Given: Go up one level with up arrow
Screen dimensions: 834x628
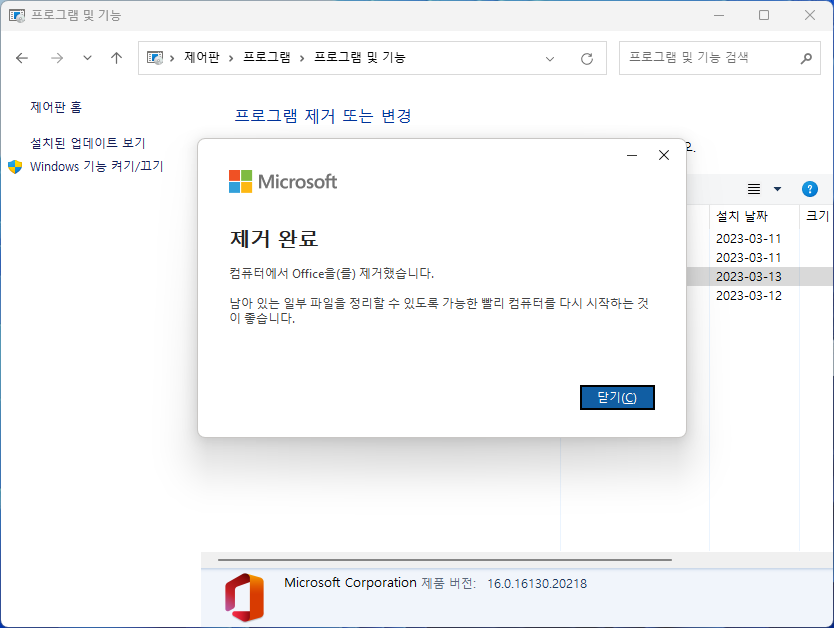Looking at the screenshot, I should click(116, 58).
